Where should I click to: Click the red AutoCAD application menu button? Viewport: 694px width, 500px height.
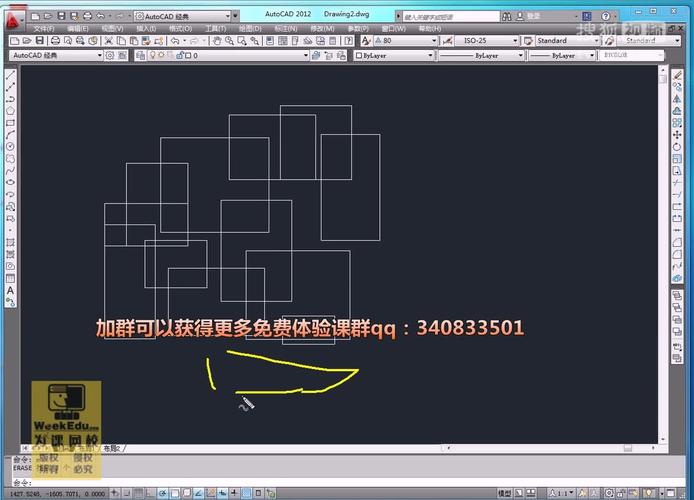(x=13, y=19)
